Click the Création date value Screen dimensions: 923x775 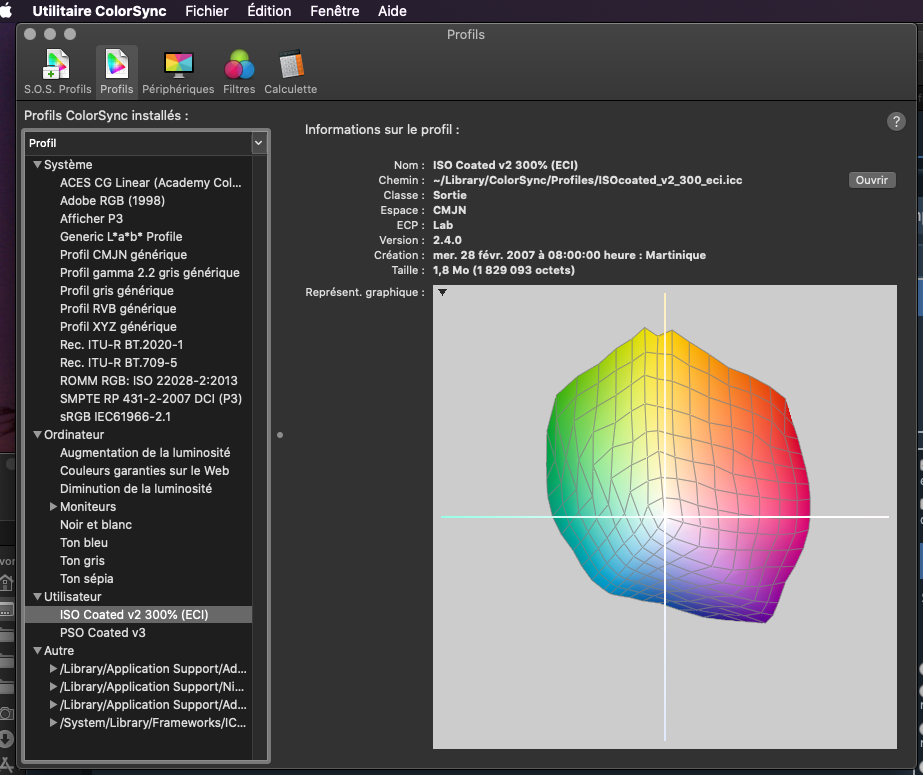[x=569, y=255]
